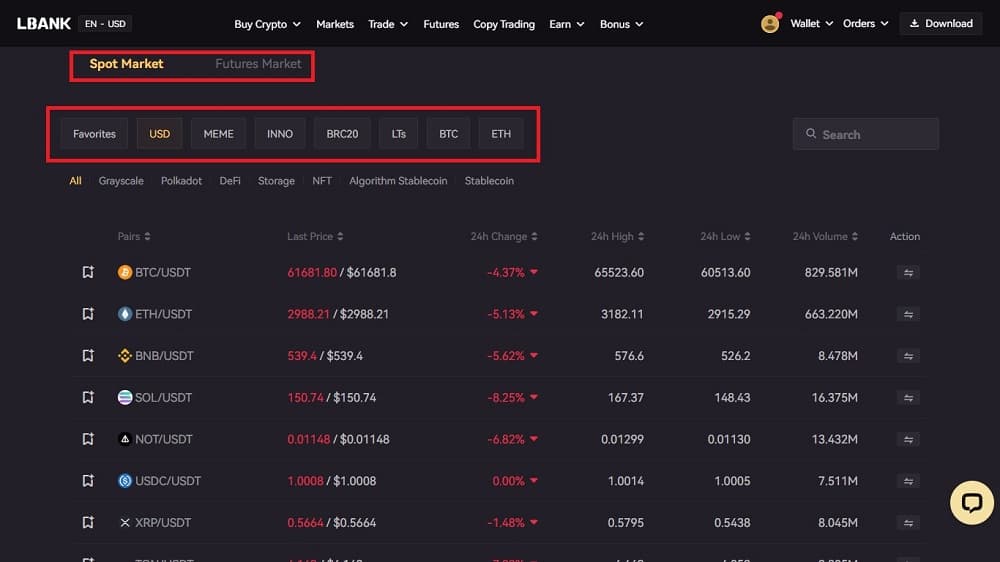Open trade action for USDC/USDT row
Viewport: 1000px width, 562px height.
point(908,481)
